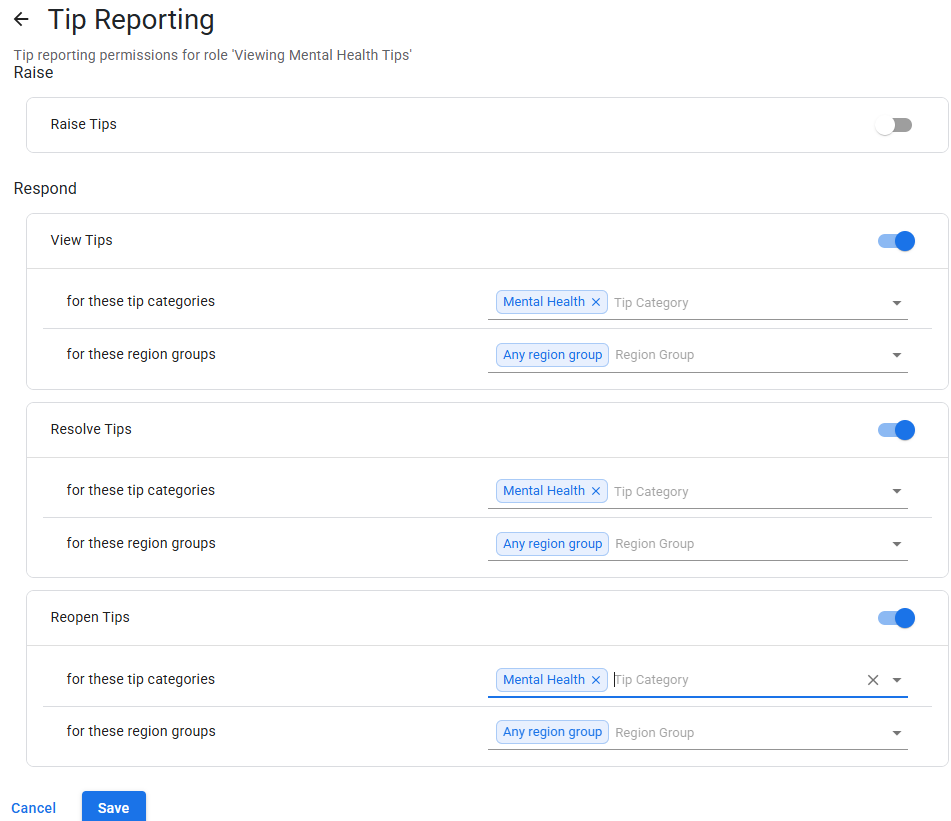Click the Respond section heading
Image resolution: width=951 pixels, height=821 pixels.
click(45, 189)
